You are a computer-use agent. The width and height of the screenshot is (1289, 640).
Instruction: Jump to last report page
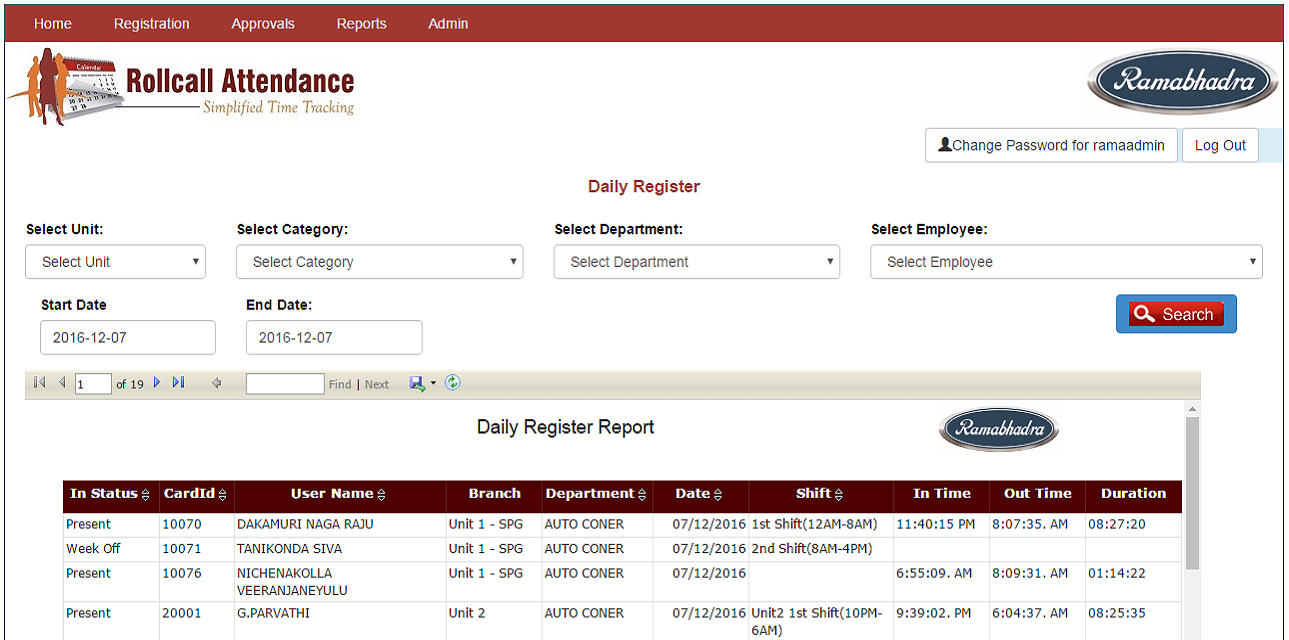click(x=179, y=383)
